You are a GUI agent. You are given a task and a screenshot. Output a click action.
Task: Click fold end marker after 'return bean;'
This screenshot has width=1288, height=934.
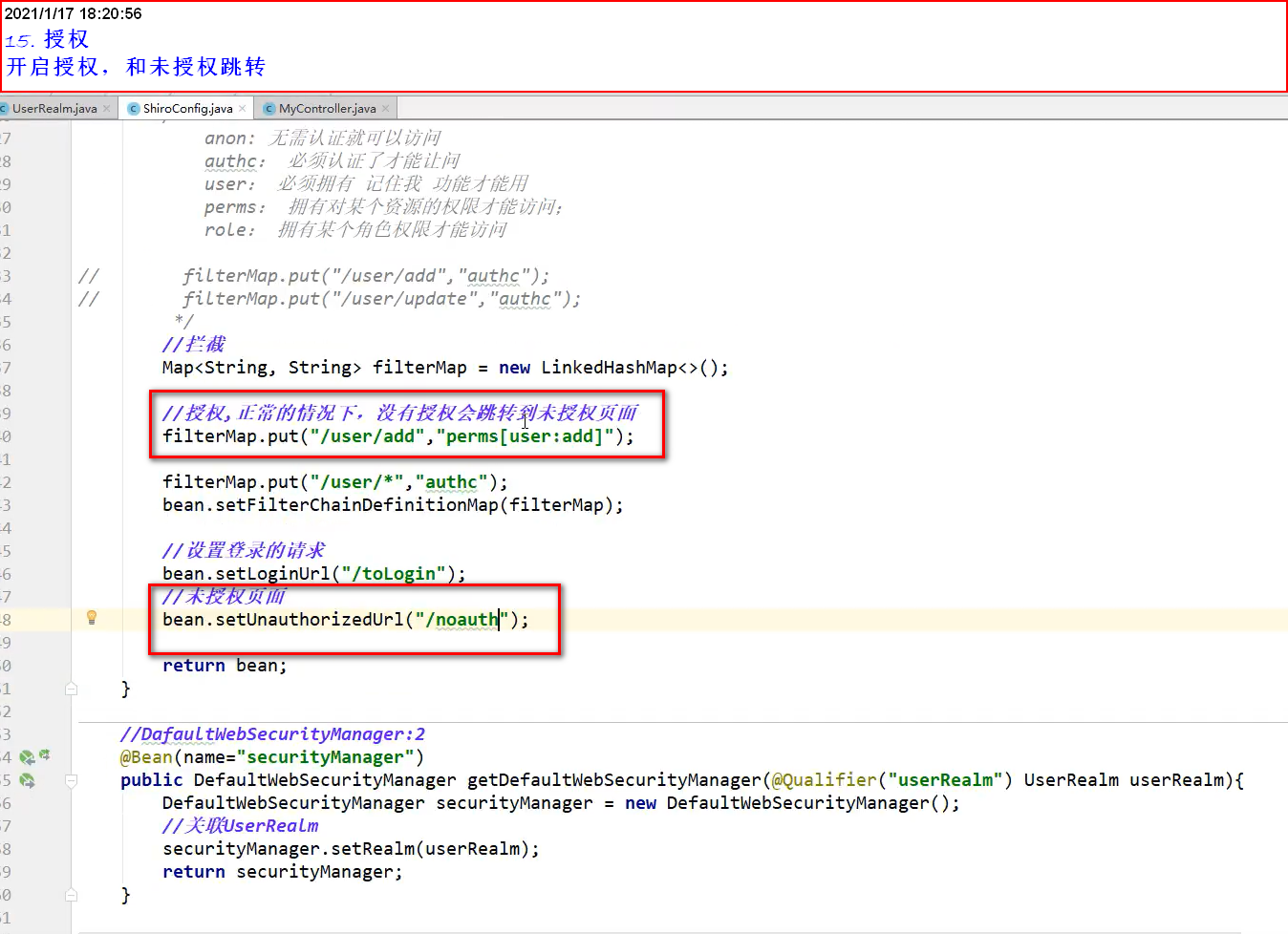71,689
